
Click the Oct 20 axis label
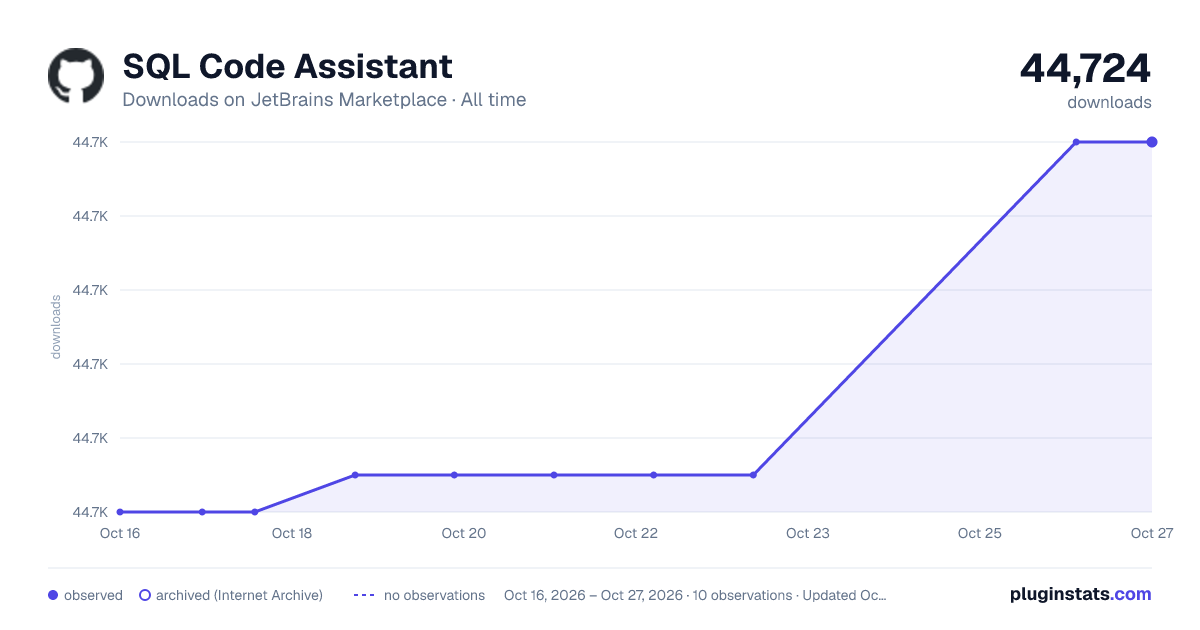pyautogui.click(x=464, y=533)
